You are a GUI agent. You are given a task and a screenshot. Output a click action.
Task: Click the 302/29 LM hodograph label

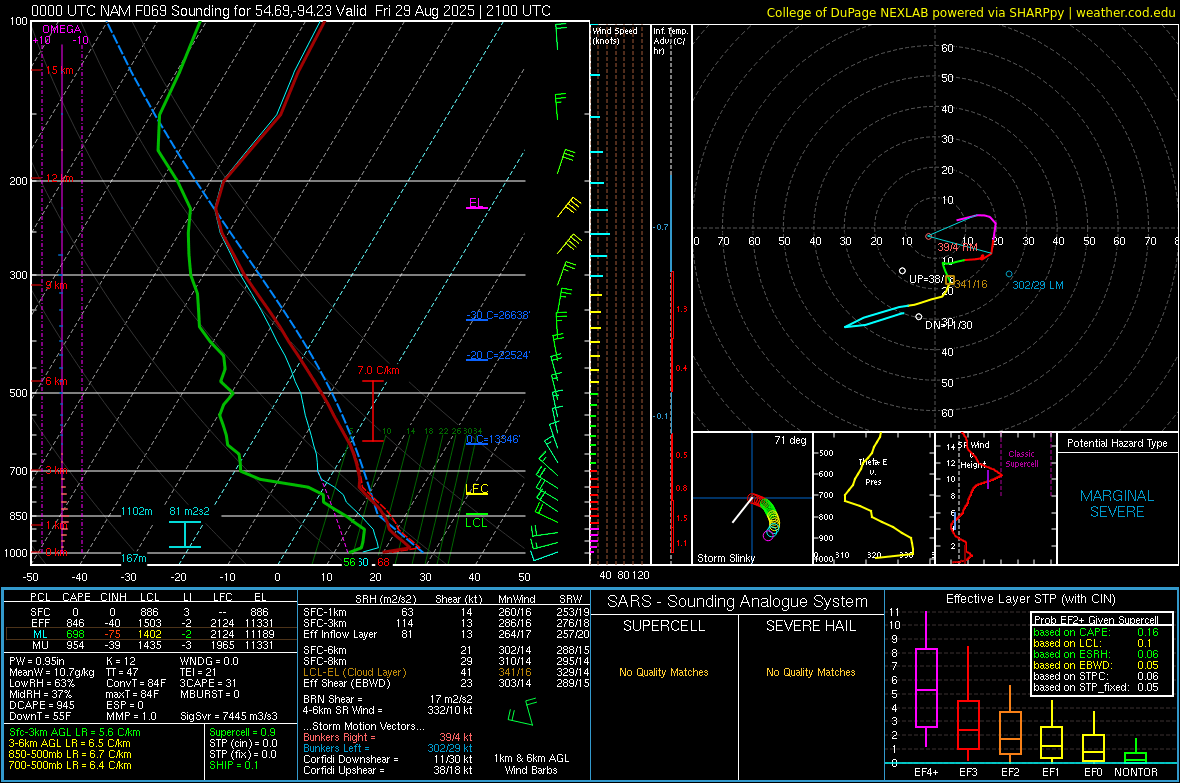click(1038, 285)
